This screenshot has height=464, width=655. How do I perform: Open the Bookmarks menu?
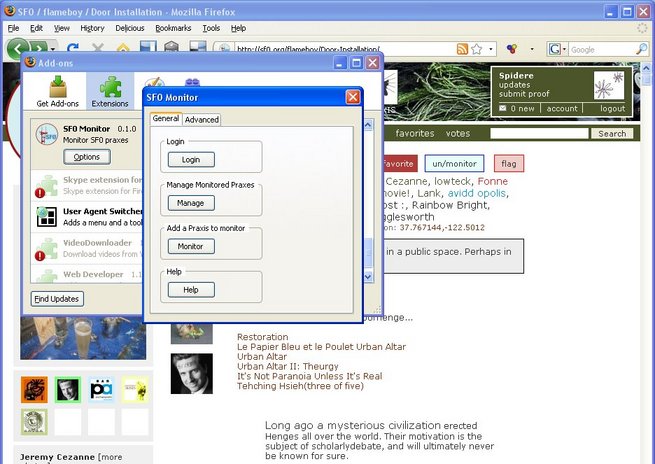tap(173, 28)
